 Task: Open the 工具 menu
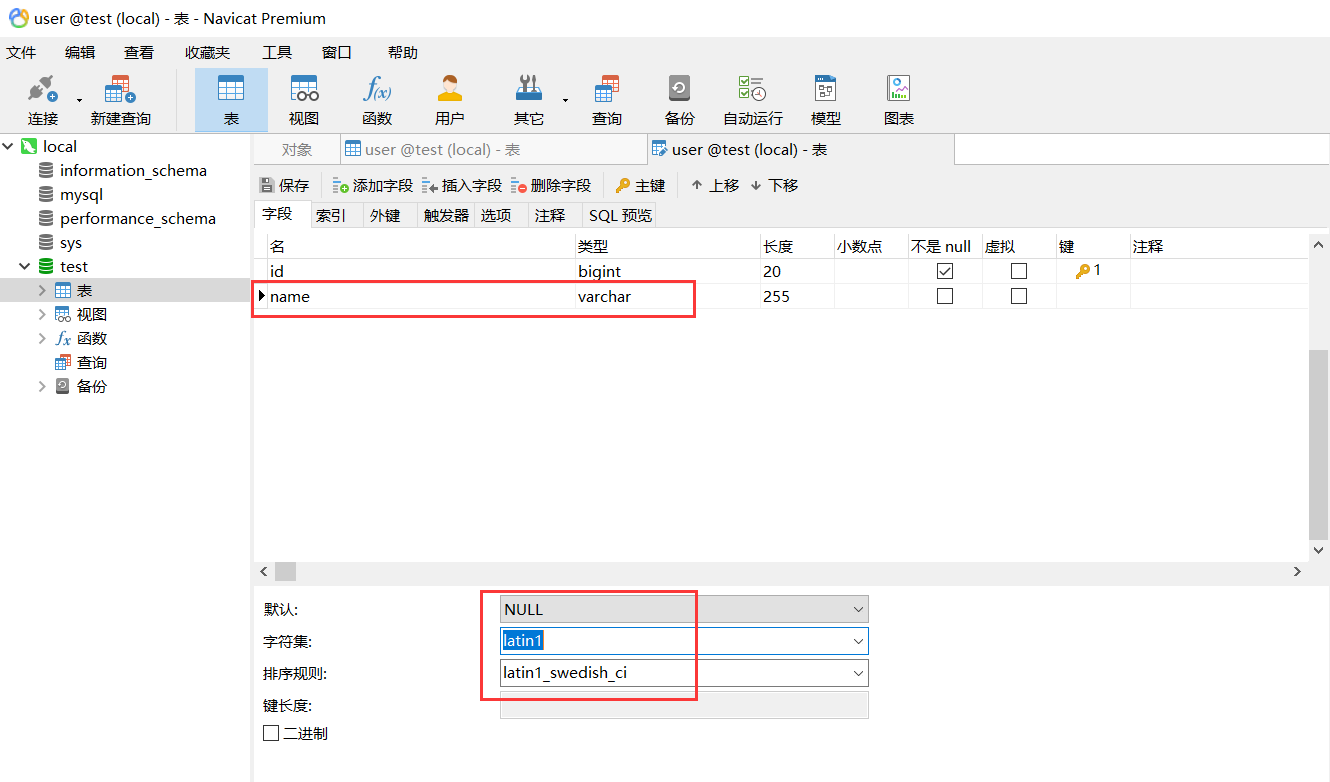pos(277,52)
